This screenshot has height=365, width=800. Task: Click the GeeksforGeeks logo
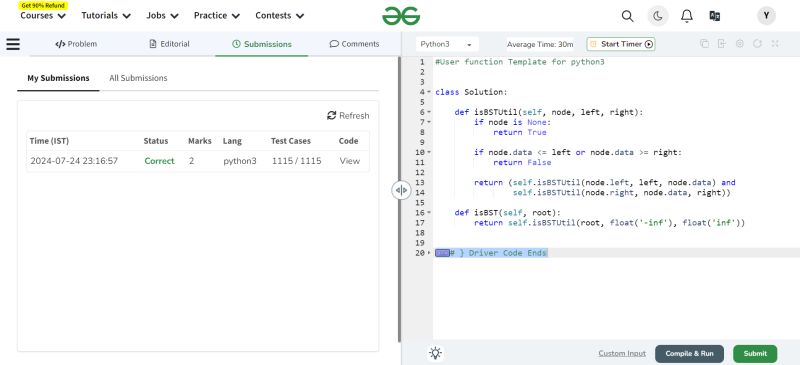pyautogui.click(x=401, y=16)
